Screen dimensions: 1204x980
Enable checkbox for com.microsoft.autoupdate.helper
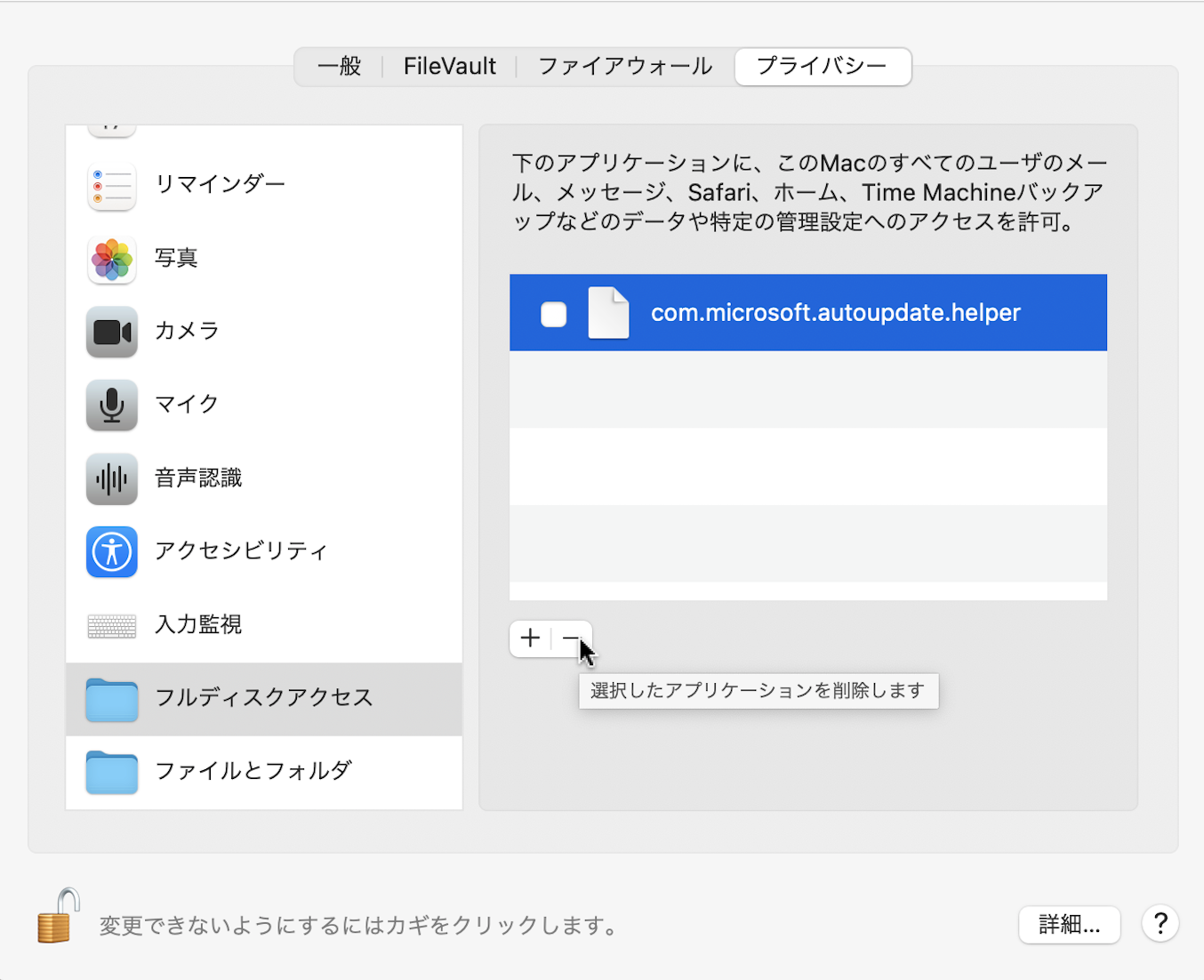pos(553,314)
